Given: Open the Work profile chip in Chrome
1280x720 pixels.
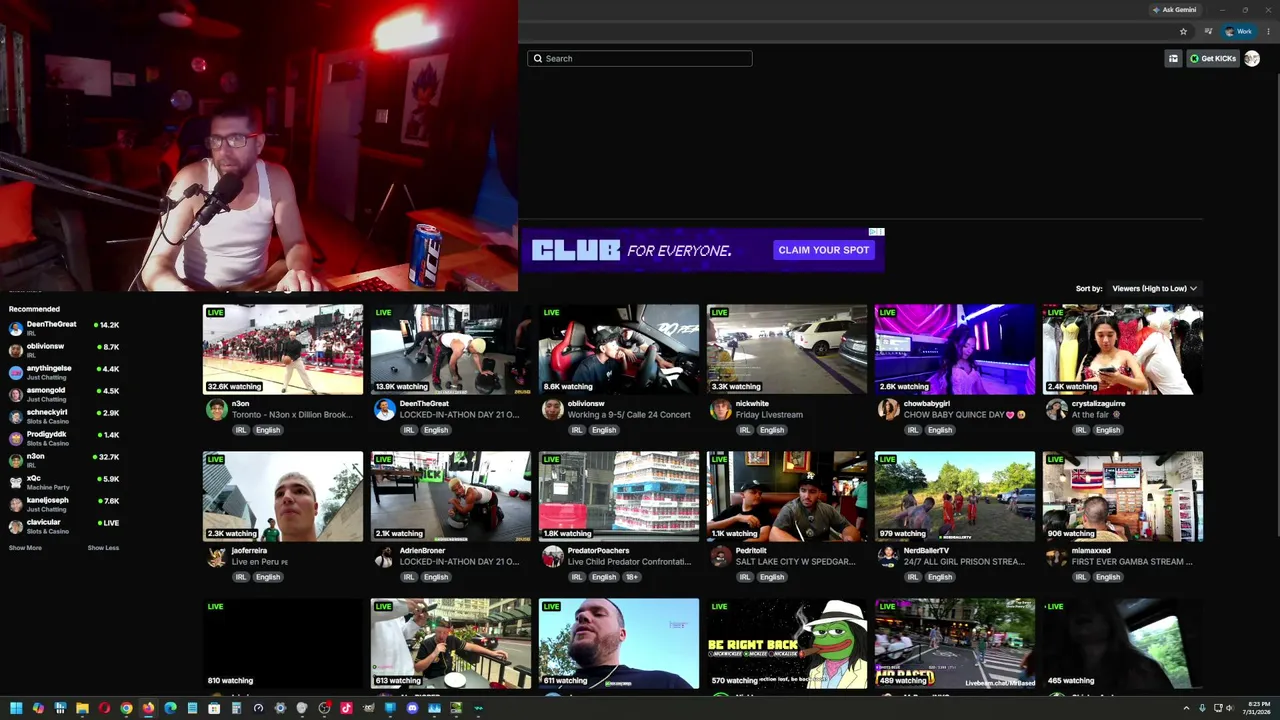Looking at the screenshot, I should [x=1238, y=32].
